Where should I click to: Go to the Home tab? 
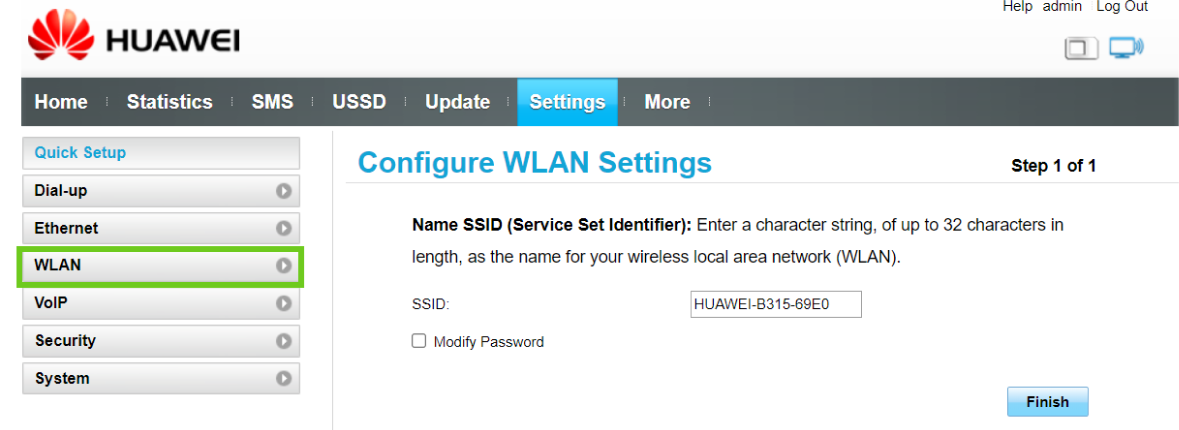coord(61,102)
